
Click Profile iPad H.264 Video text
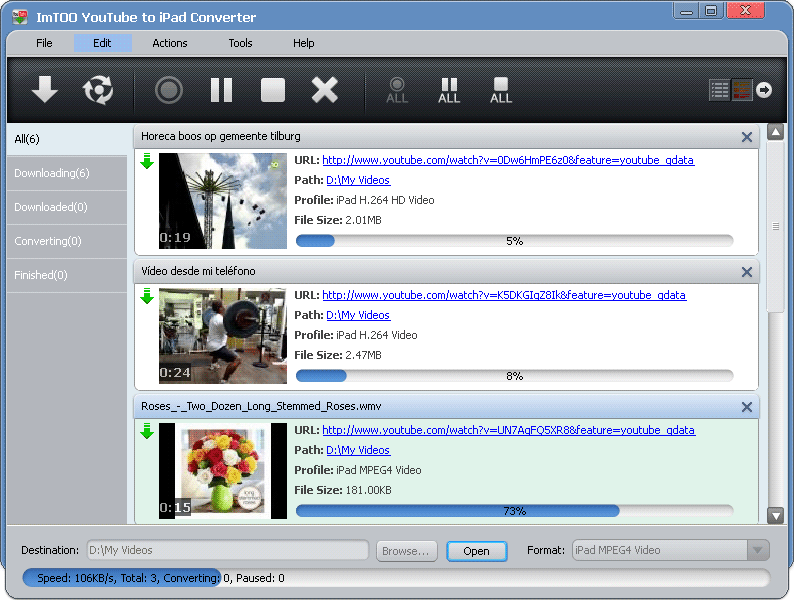pyautogui.click(x=355, y=335)
